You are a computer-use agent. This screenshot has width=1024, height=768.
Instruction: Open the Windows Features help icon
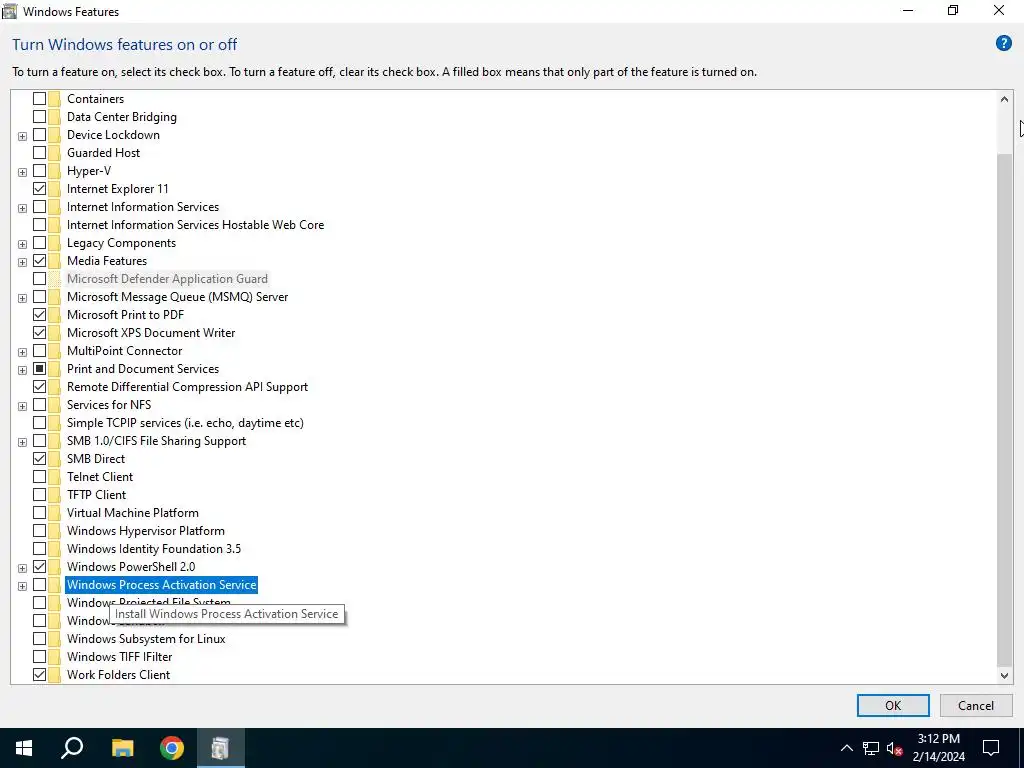click(x=1003, y=44)
